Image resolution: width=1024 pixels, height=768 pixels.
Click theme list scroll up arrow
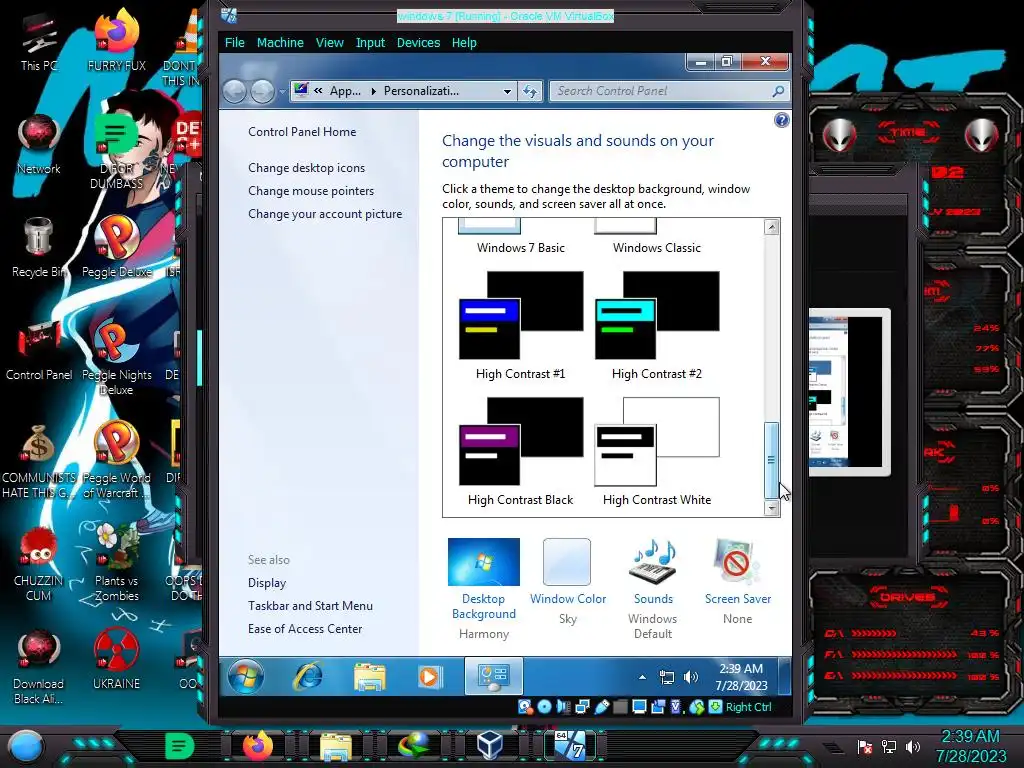coord(771,227)
